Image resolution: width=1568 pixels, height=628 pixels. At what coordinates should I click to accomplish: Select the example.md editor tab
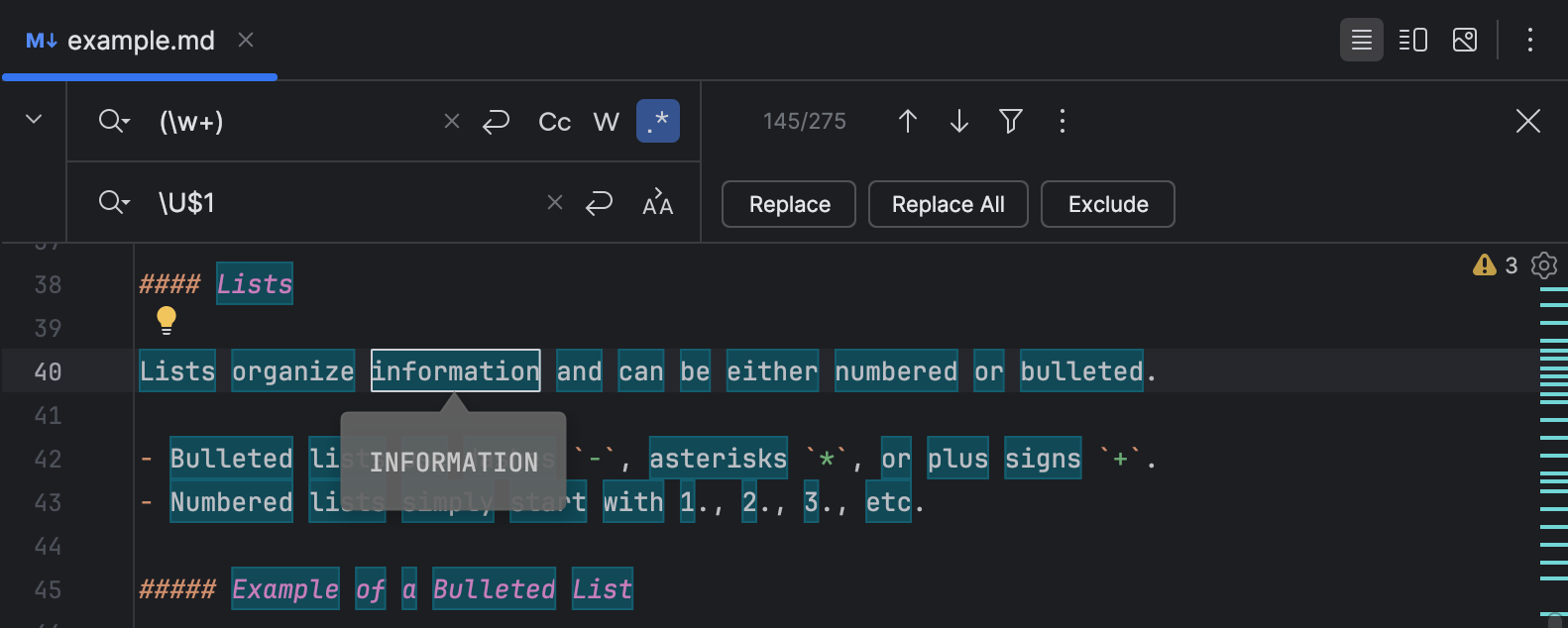pos(140,41)
